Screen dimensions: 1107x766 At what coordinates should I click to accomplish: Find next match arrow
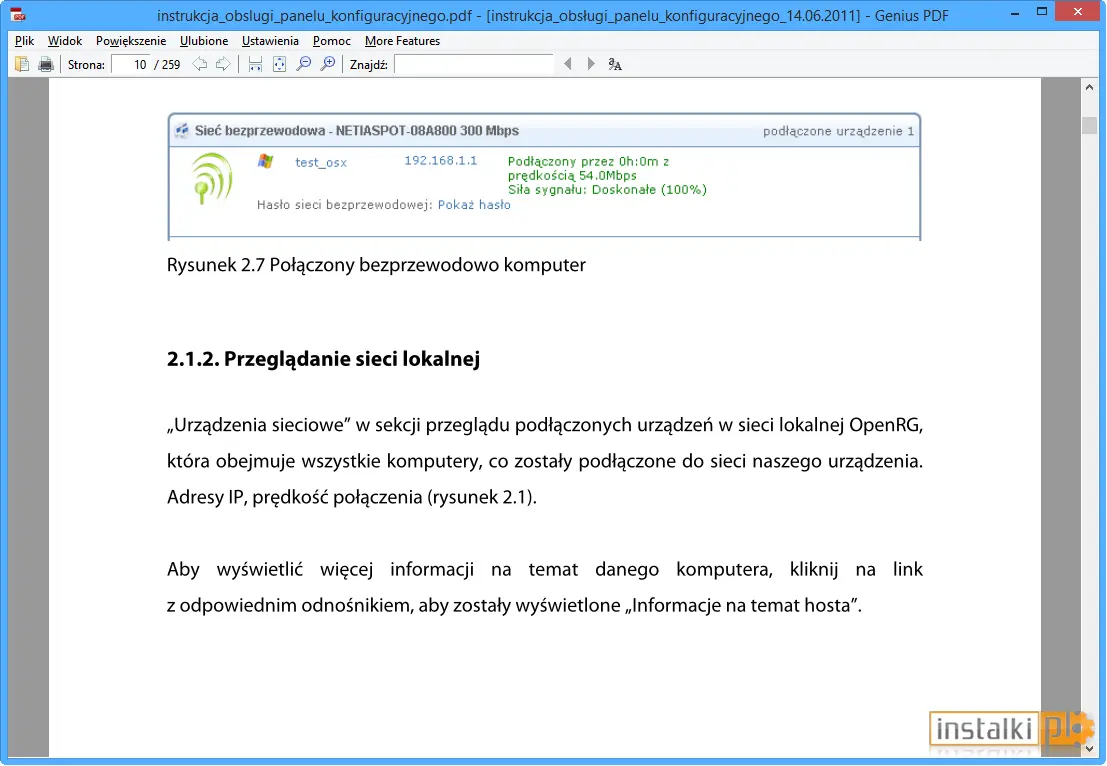[591, 64]
